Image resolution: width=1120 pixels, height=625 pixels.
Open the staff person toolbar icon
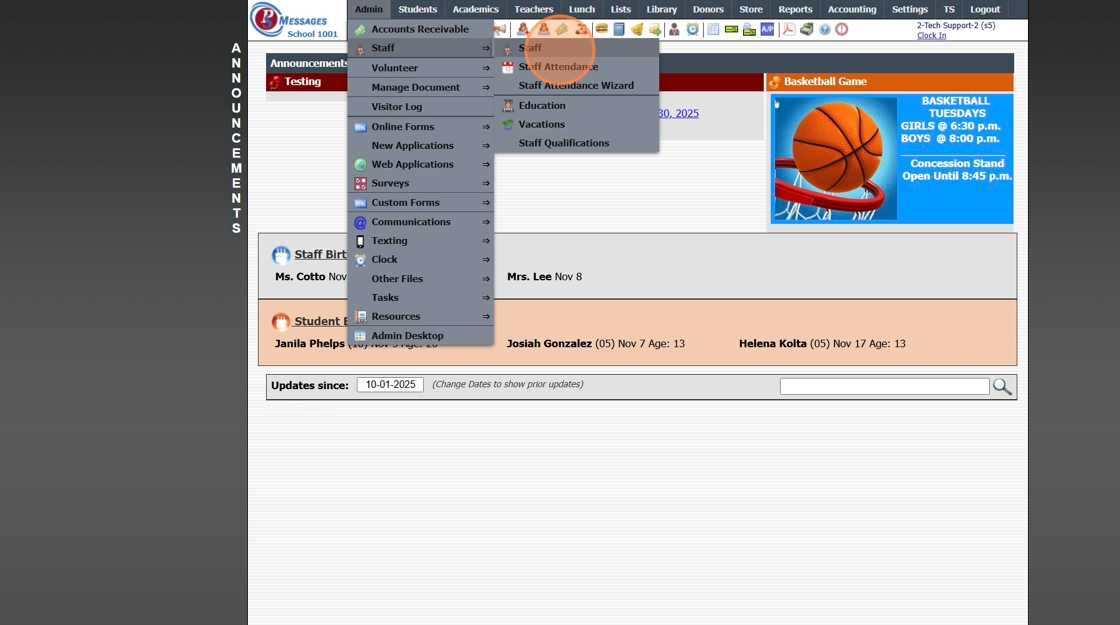point(674,29)
